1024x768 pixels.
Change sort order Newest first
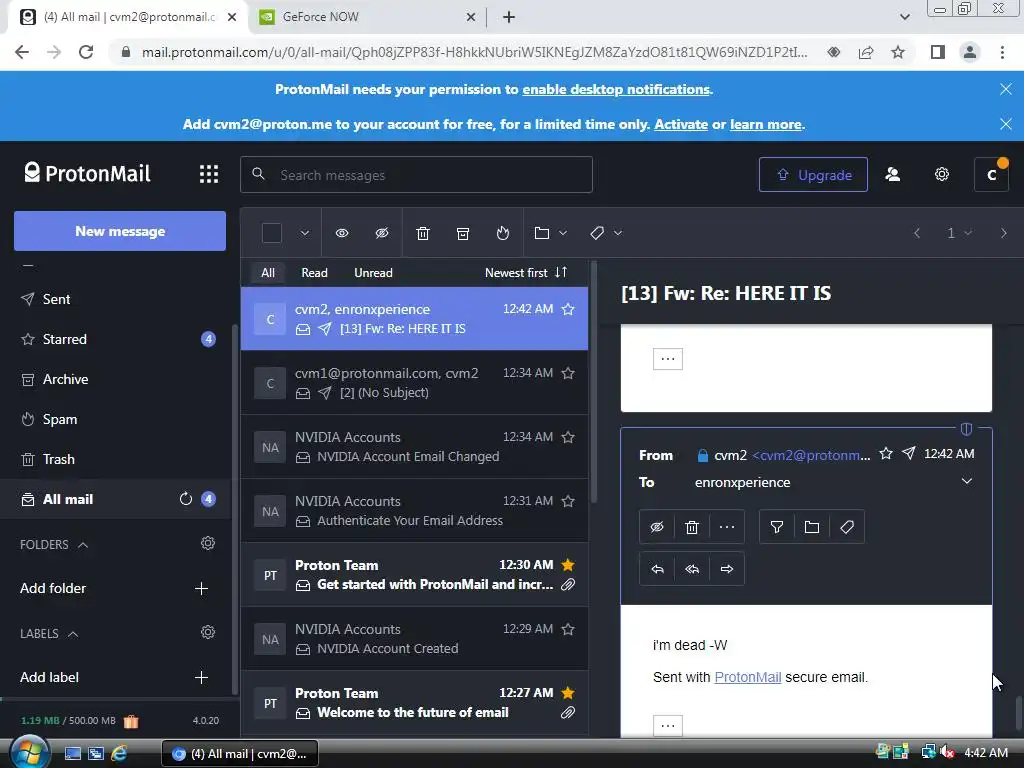pos(526,273)
